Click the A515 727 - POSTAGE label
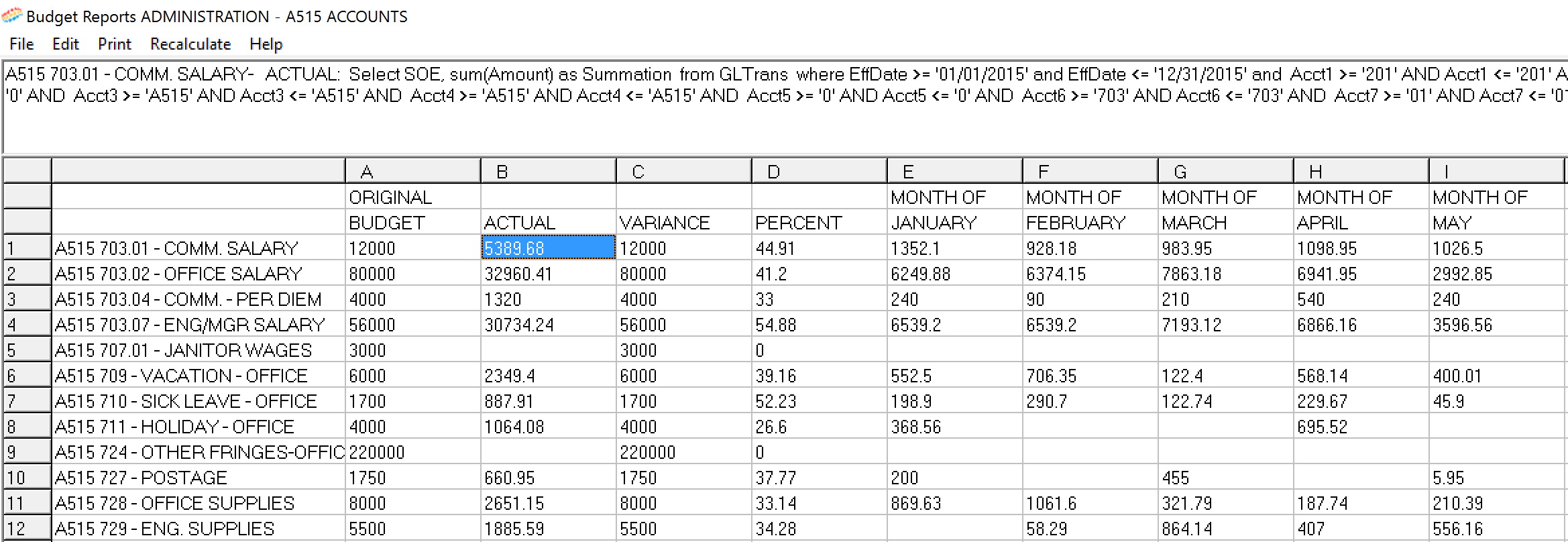1568x542 pixels. click(199, 477)
